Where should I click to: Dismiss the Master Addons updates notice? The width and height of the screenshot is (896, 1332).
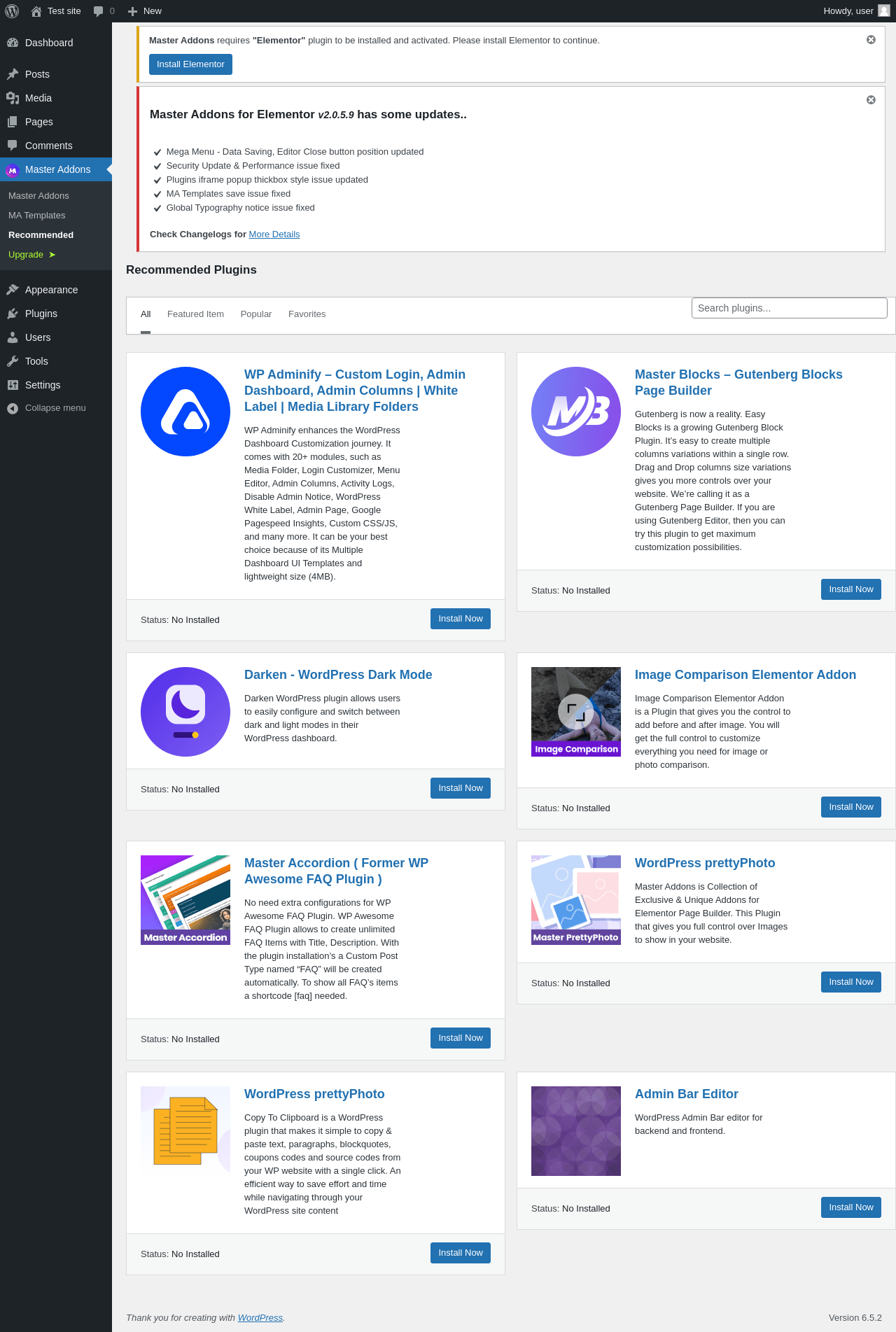871,100
